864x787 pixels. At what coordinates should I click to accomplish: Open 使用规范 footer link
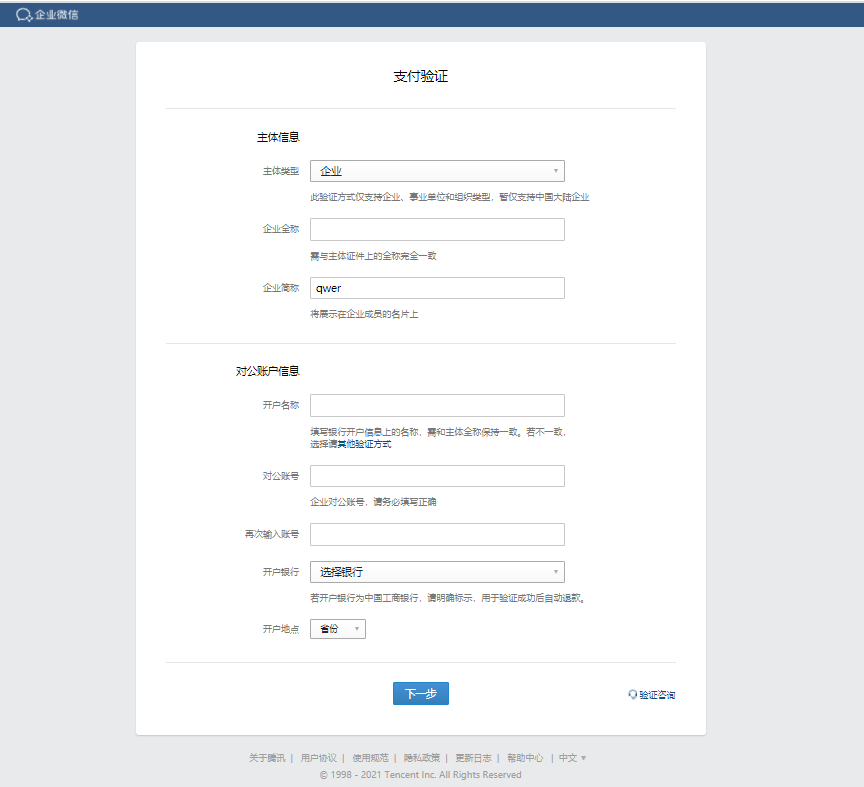click(370, 758)
